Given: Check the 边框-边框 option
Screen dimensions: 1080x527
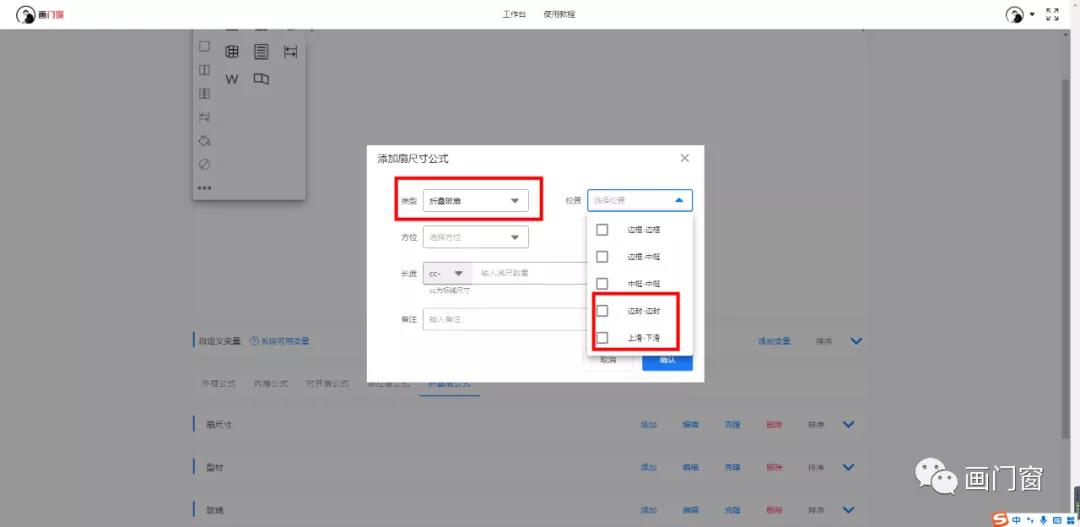Looking at the screenshot, I should point(602,229).
